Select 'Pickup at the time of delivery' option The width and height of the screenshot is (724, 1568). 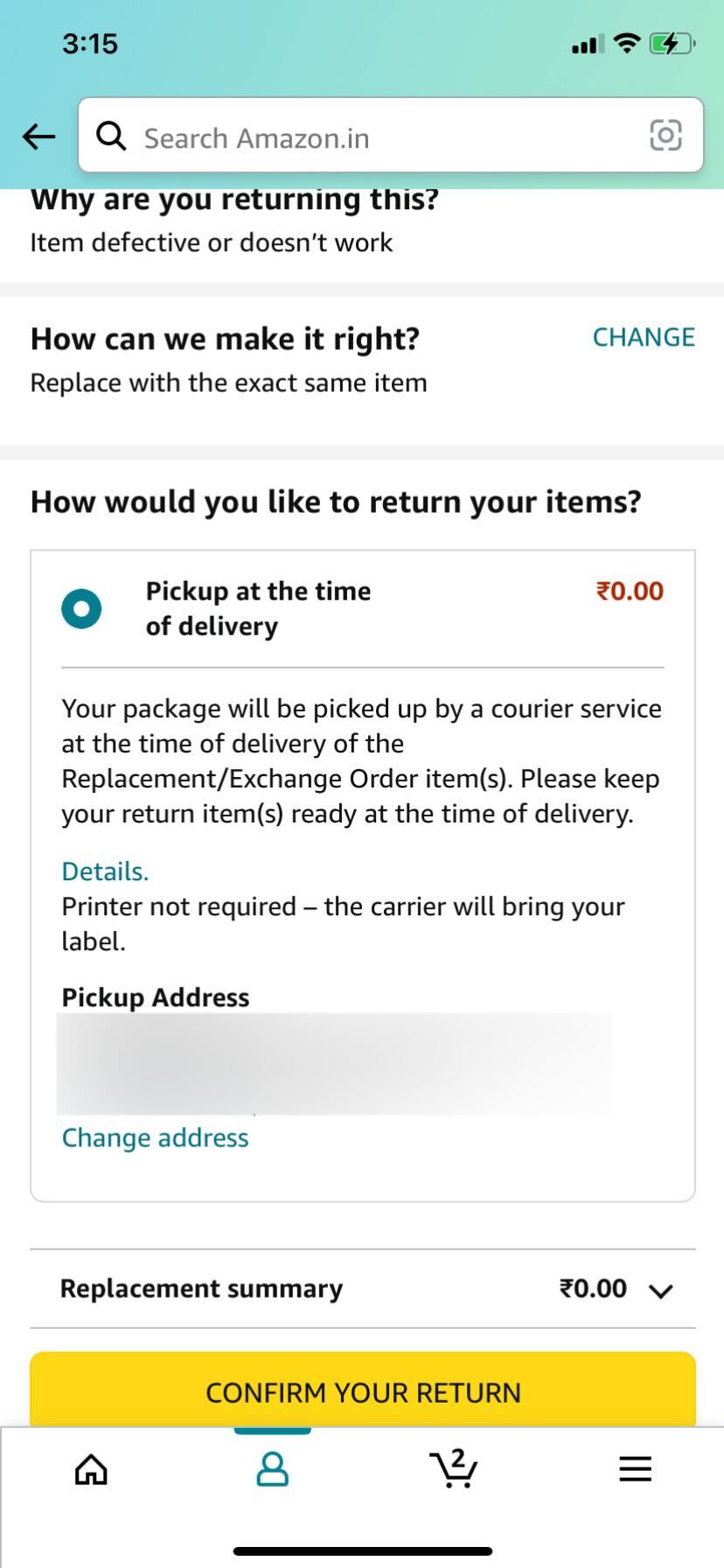[x=257, y=608]
